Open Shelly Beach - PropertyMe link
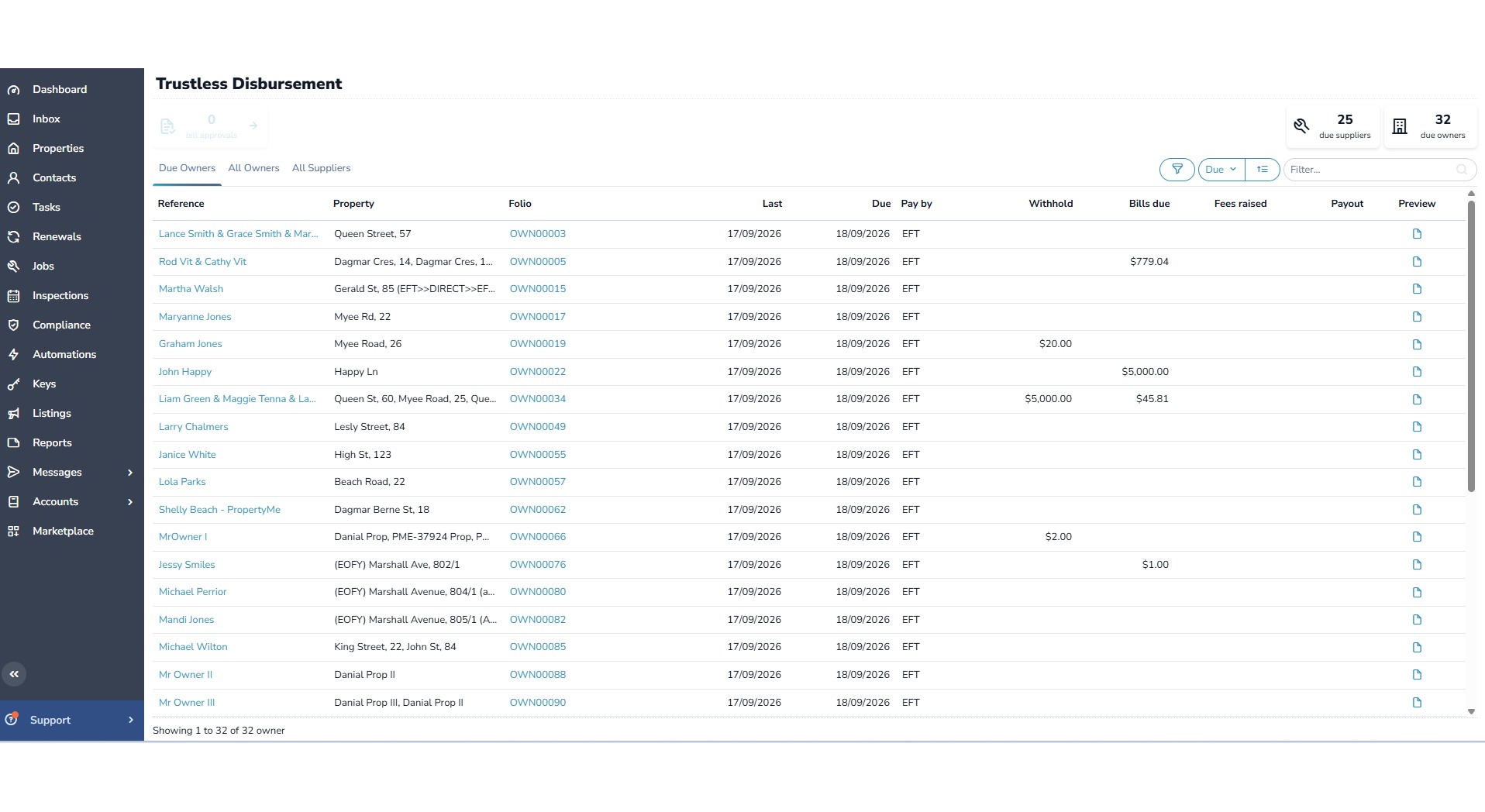 click(219, 510)
